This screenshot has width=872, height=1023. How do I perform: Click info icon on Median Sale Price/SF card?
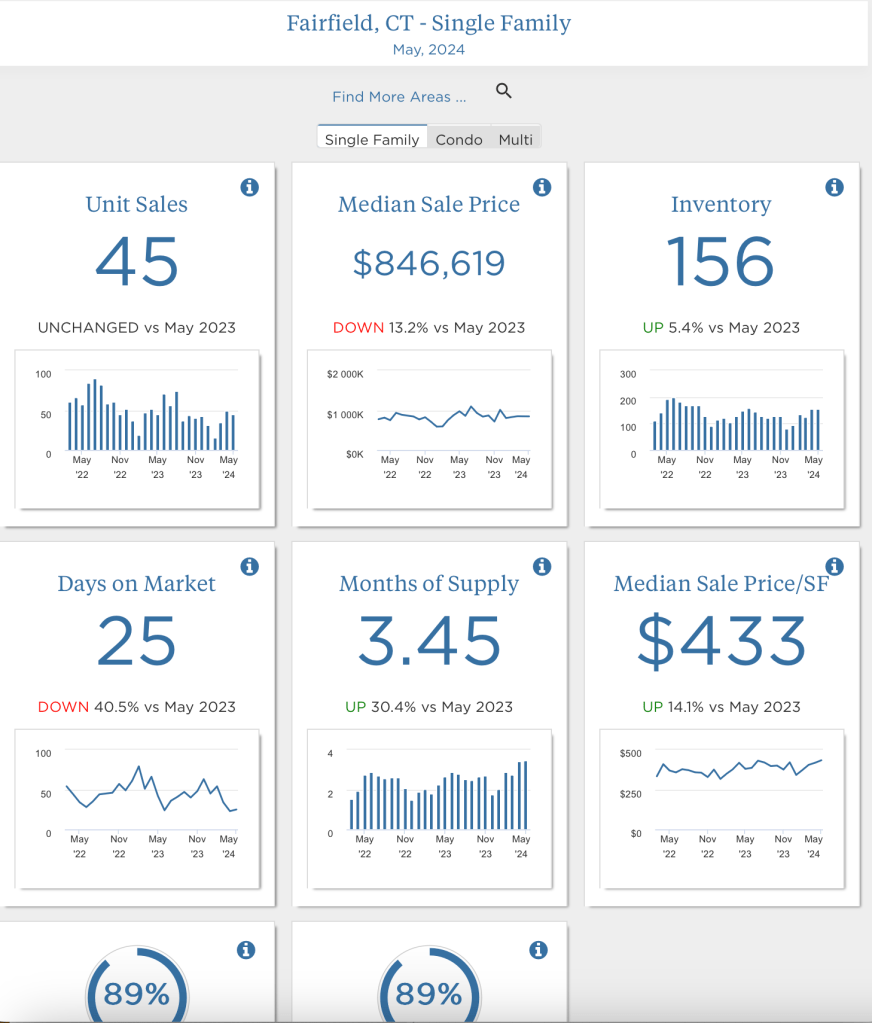[x=834, y=567]
